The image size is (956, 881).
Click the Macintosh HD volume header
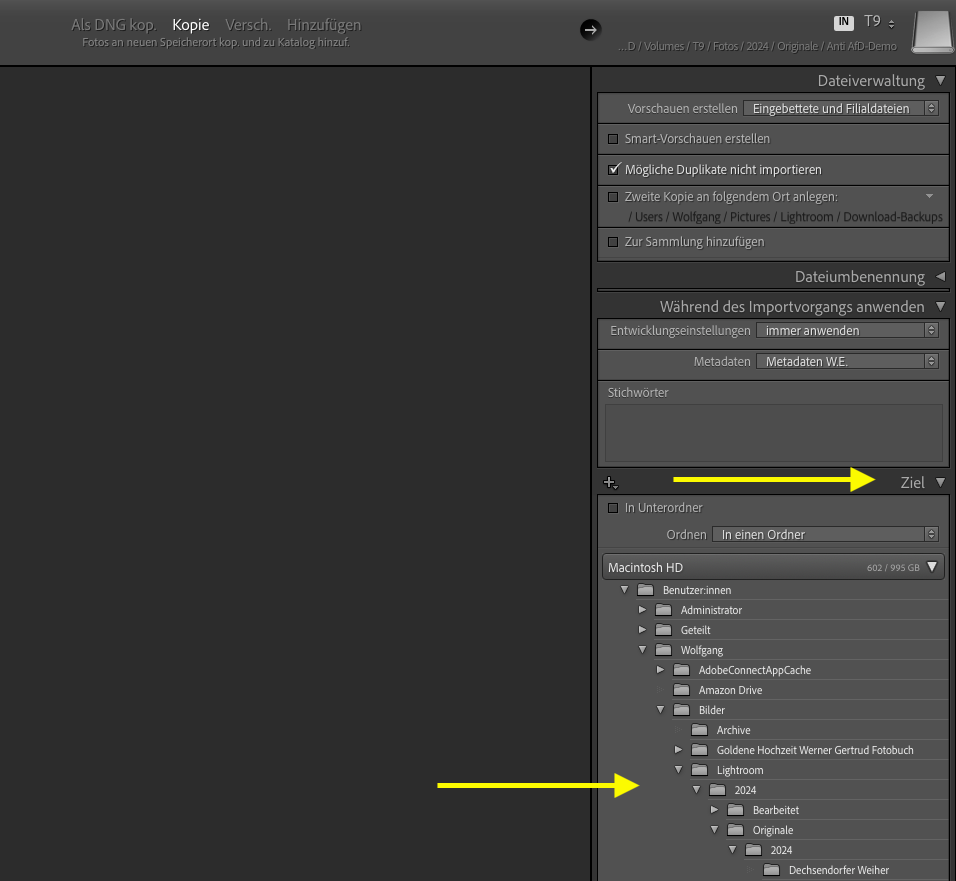pyautogui.click(x=773, y=567)
